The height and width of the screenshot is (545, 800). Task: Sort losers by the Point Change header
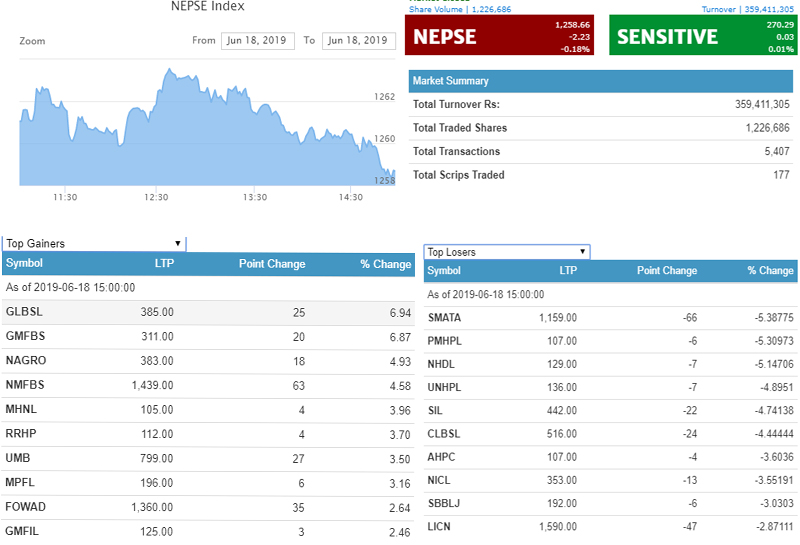click(667, 270)
